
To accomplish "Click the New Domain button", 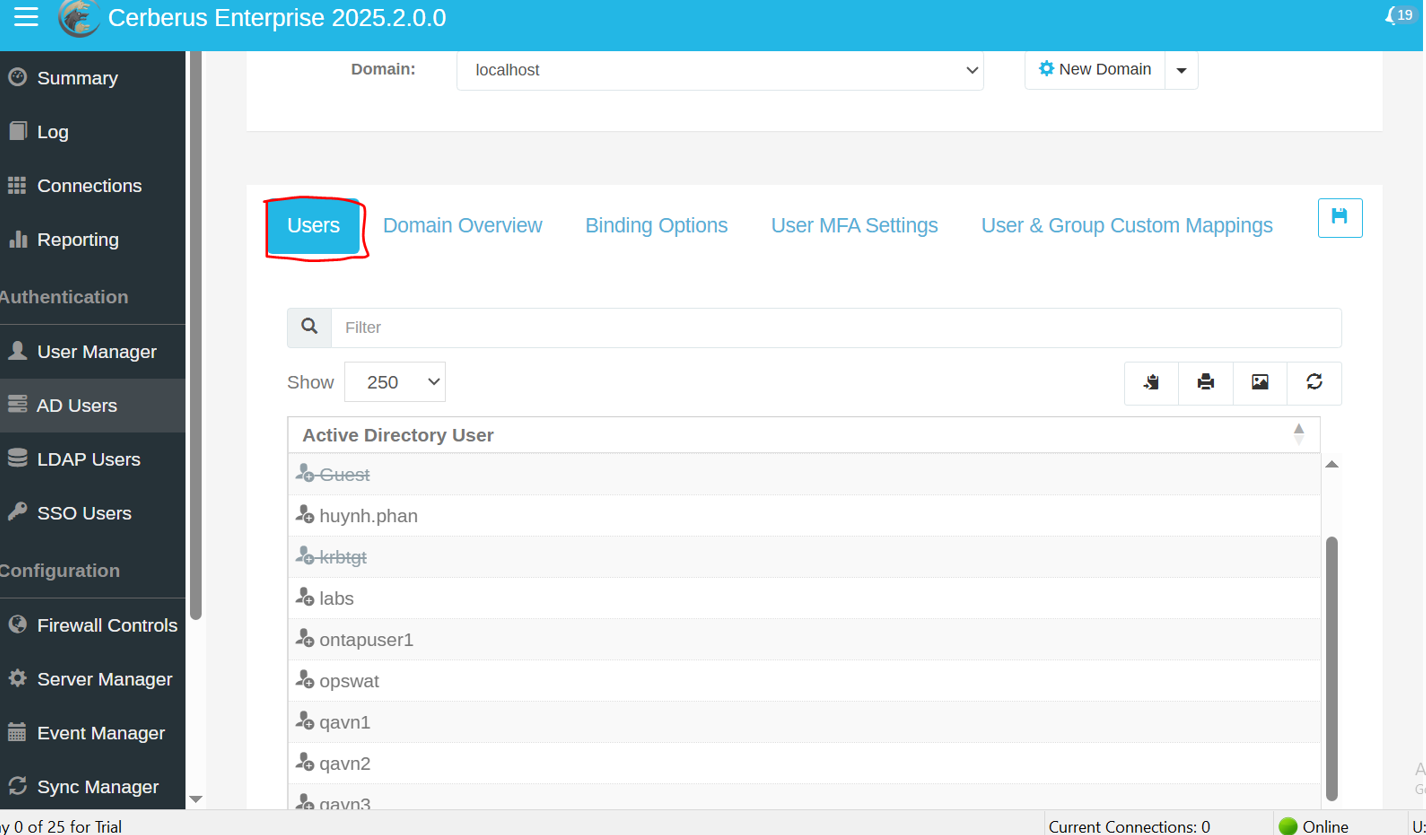I will pos(1095,70).
